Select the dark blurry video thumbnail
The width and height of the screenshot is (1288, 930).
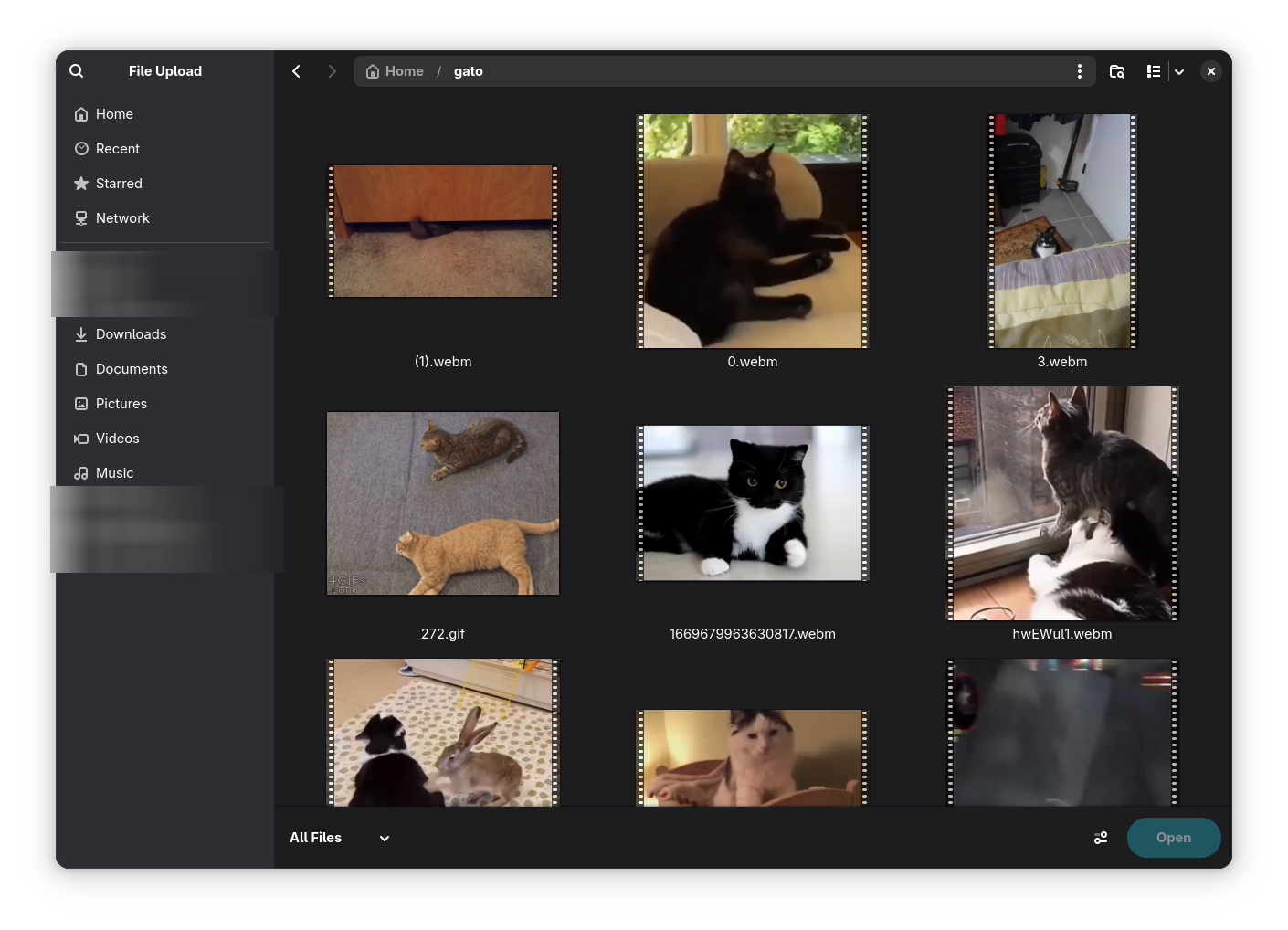click(1062, 733)
